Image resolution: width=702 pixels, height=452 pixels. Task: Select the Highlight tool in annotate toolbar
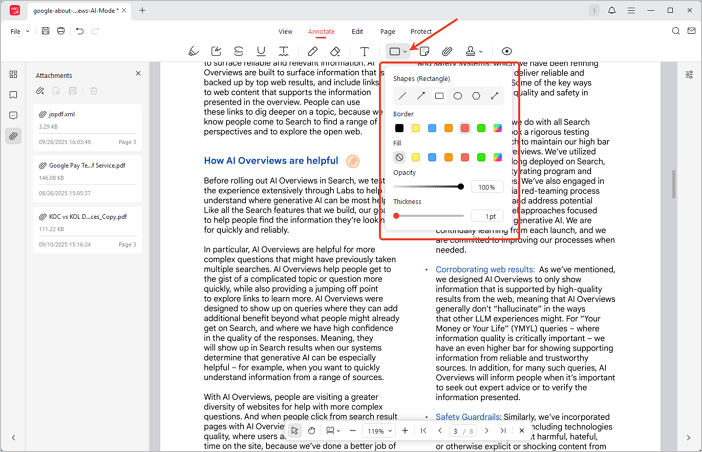coord(193,51)
